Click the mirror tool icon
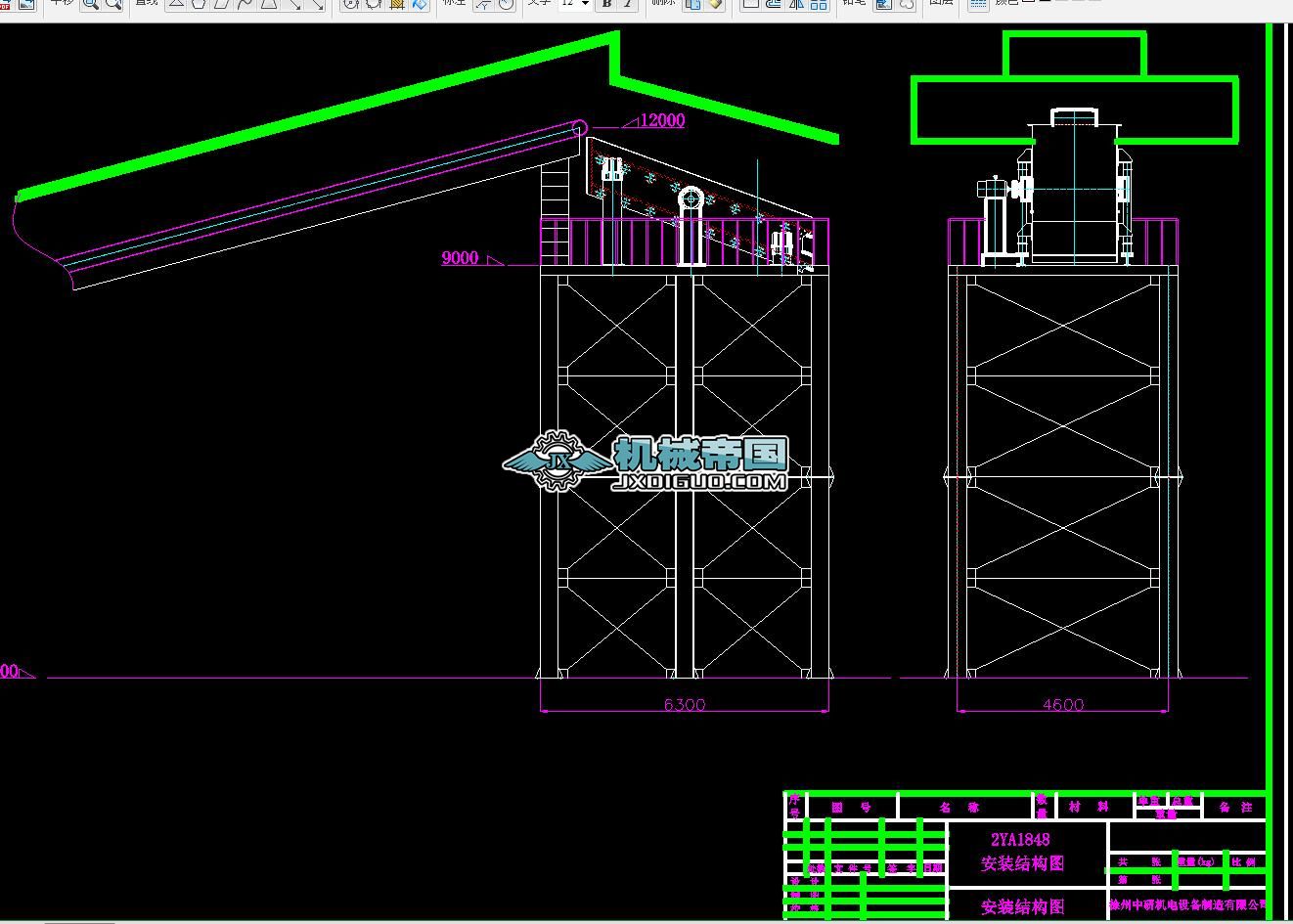This screenshot has width=1293, height=924. tap(796, 4)
